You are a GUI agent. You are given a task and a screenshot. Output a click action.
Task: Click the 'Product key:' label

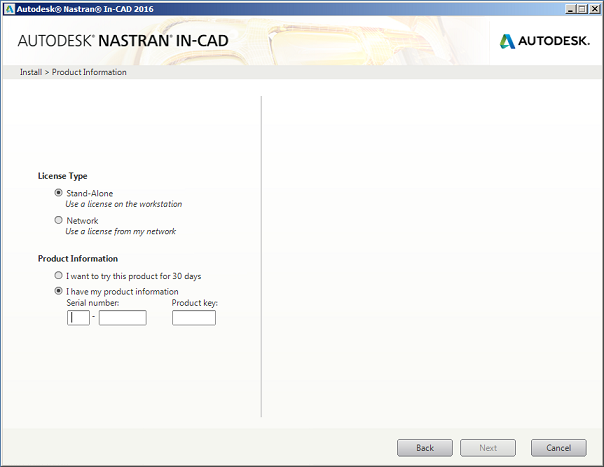(195, 303)
